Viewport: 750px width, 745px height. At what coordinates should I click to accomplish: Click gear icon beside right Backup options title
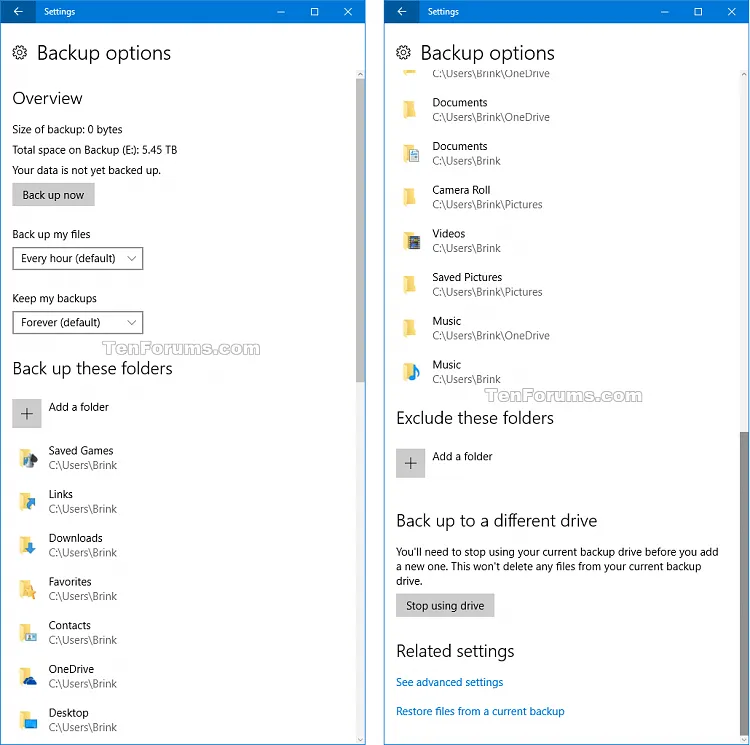point(403,53)
